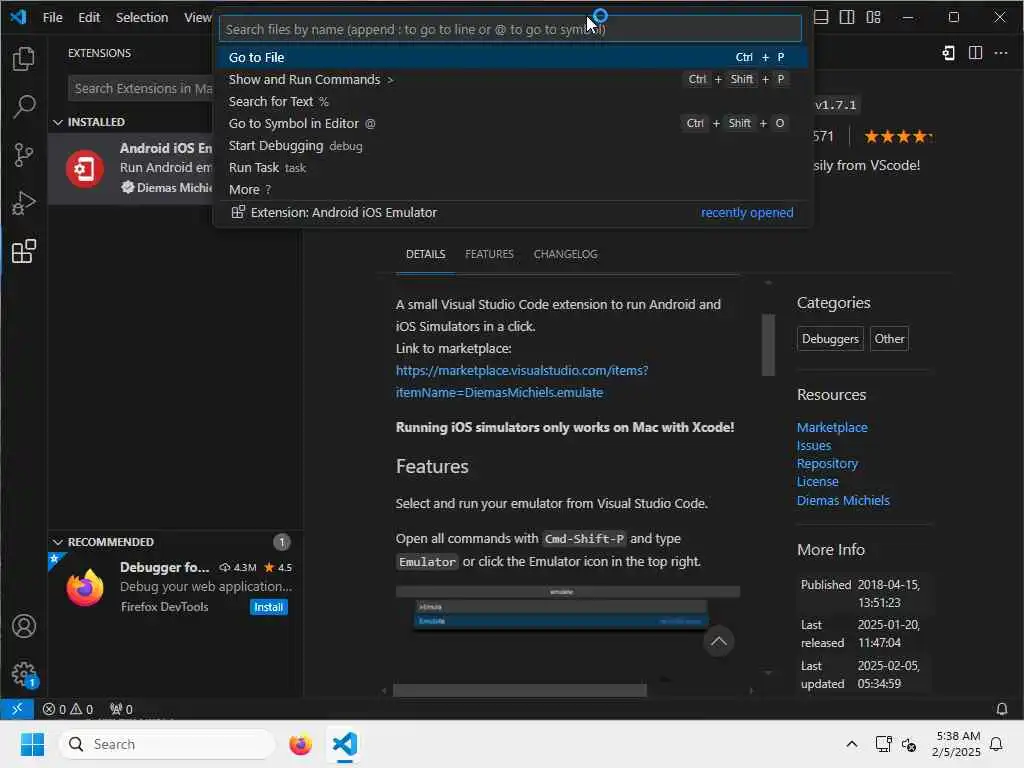Open the Search view in activity bar

(24, 106)
